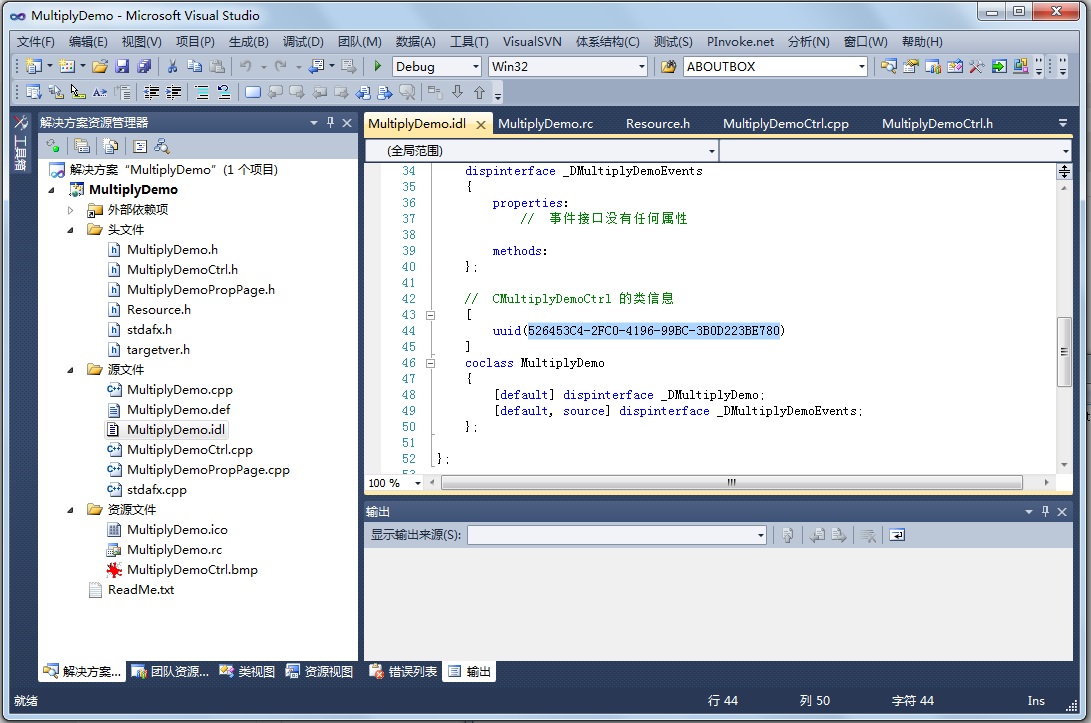
Task: Close the Solution Explorer panel
Action: (x=347, y=122)
